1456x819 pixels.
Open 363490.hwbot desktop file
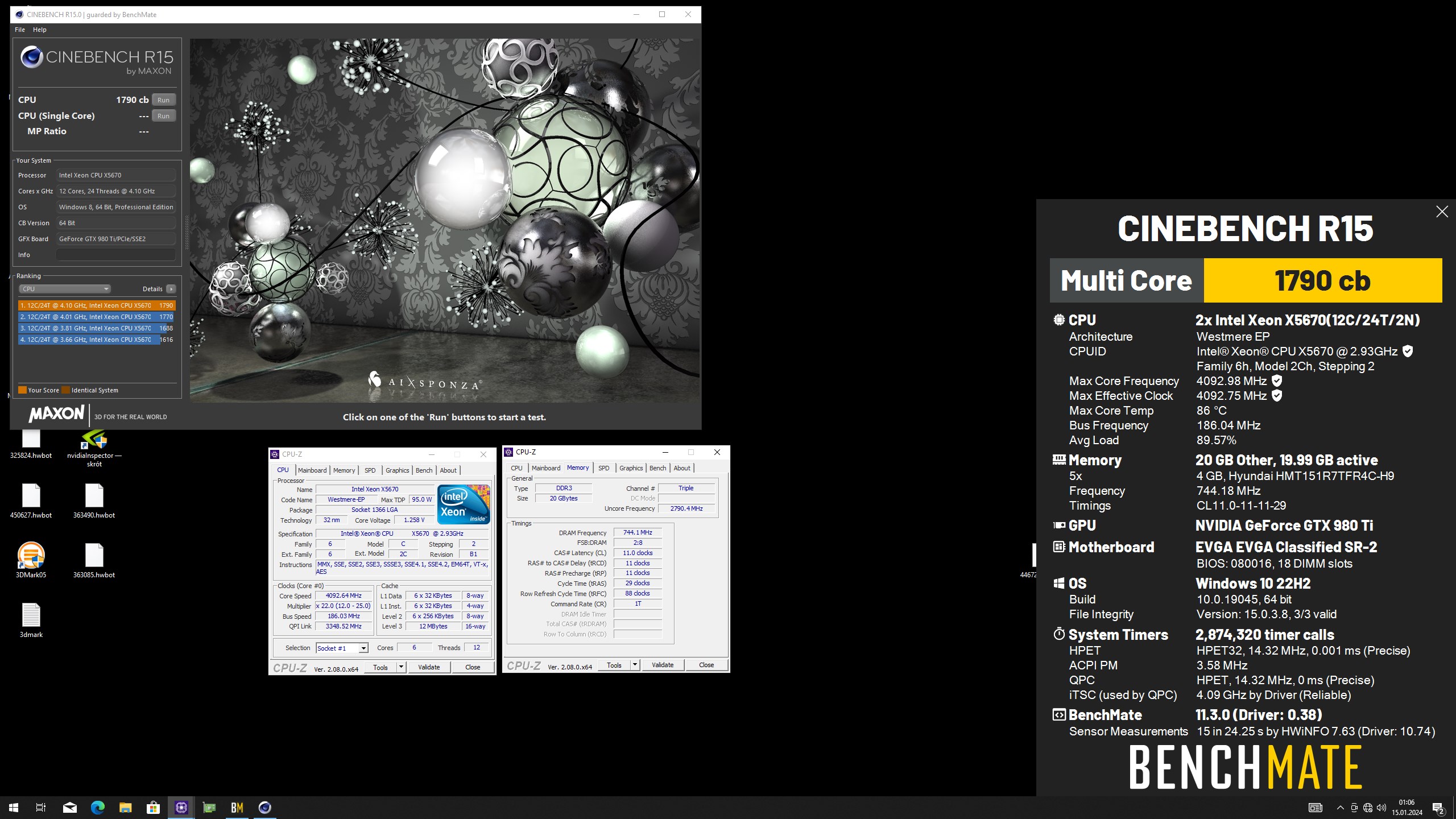tap(94, 501)
